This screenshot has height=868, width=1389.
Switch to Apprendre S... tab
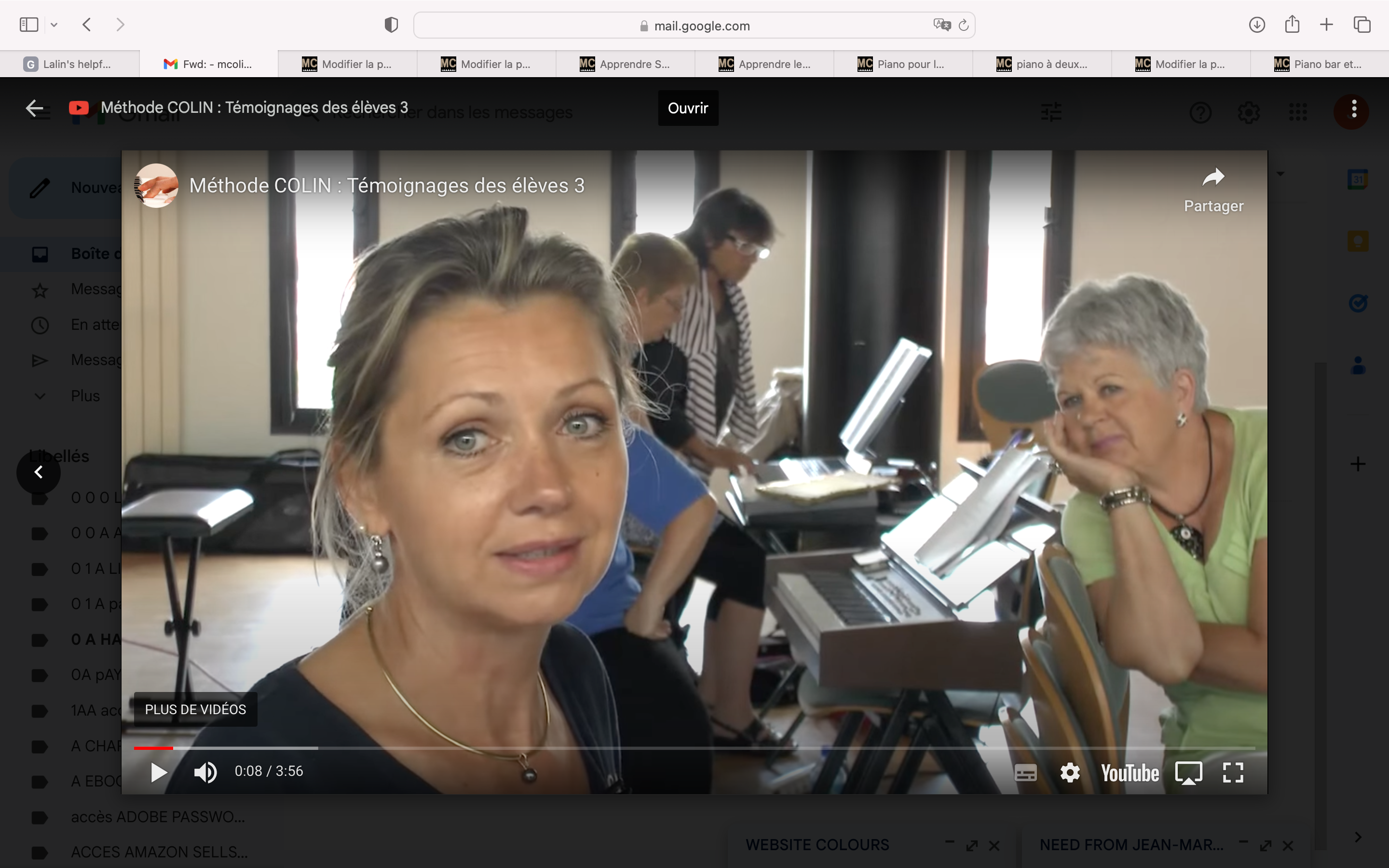625,64
